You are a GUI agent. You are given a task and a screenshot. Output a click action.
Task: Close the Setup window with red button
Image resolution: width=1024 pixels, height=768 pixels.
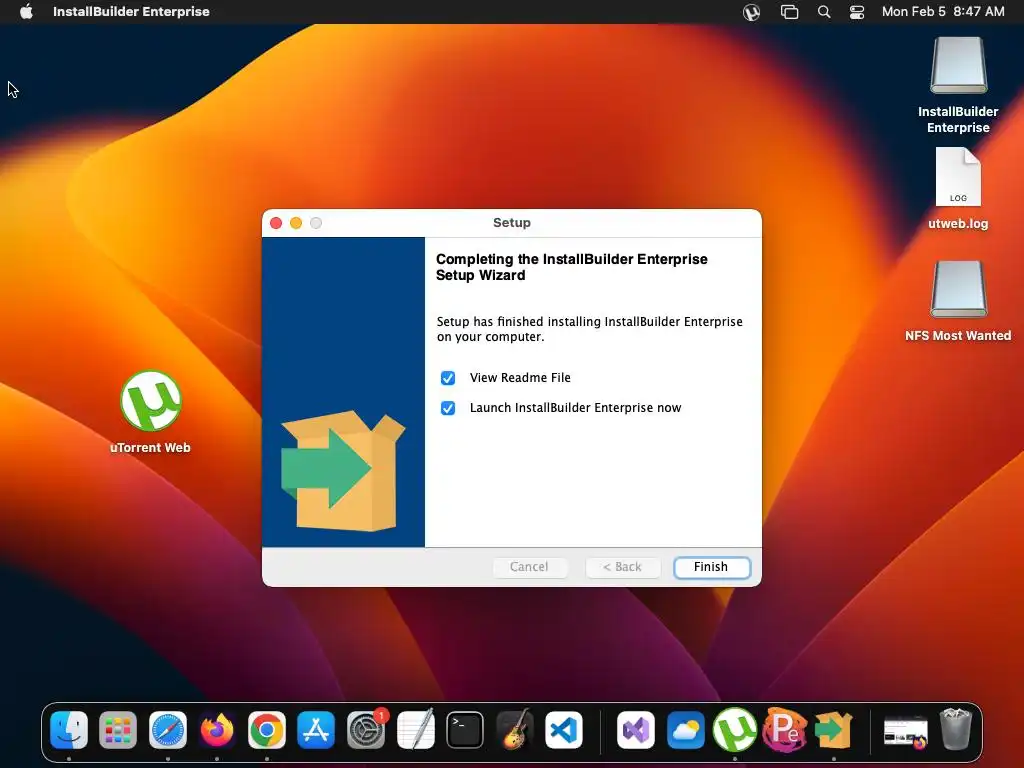click(276, 223)
